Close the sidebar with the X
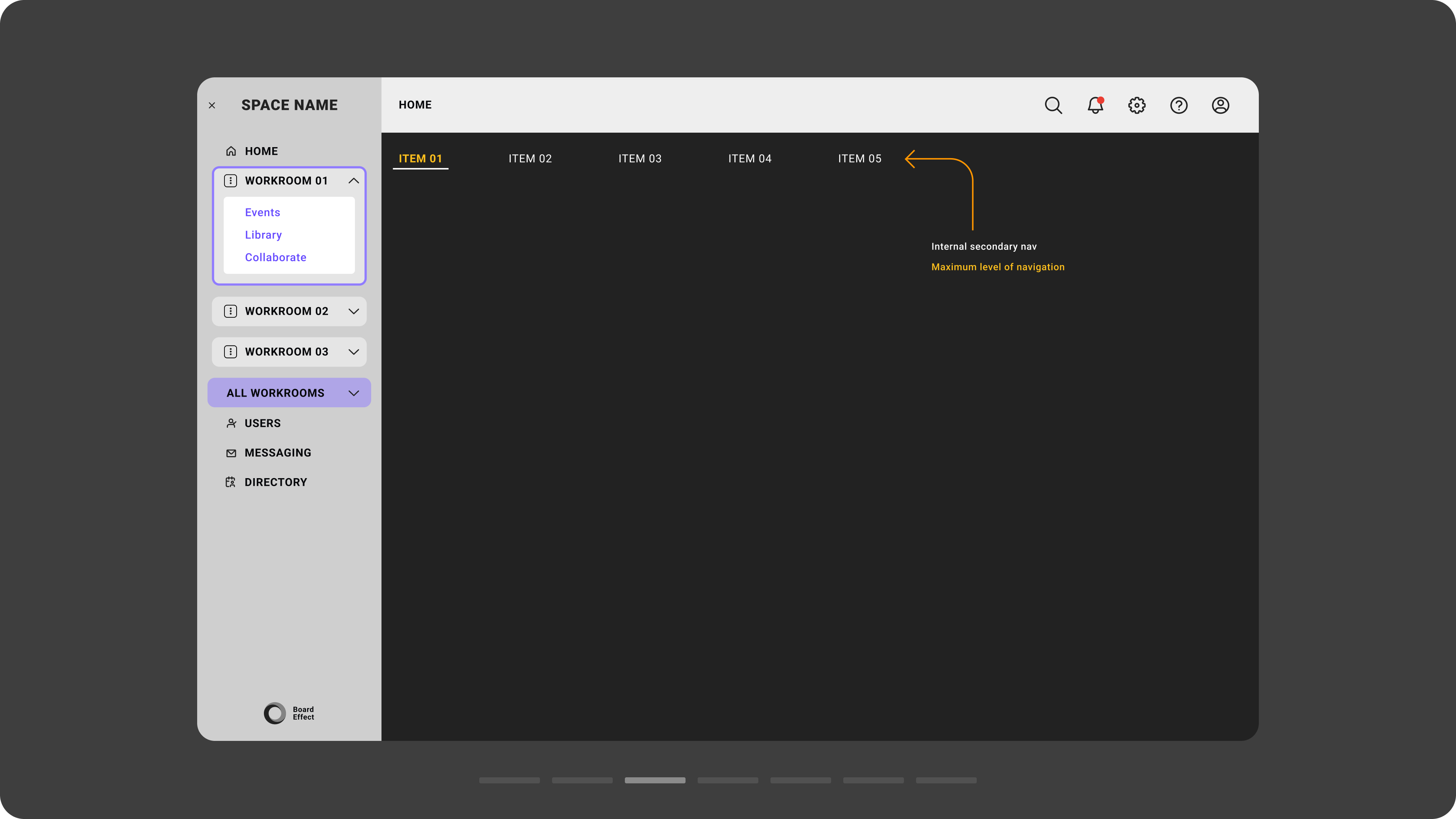Viewport: 1456px width, 819px height. (x=212, y=105)
